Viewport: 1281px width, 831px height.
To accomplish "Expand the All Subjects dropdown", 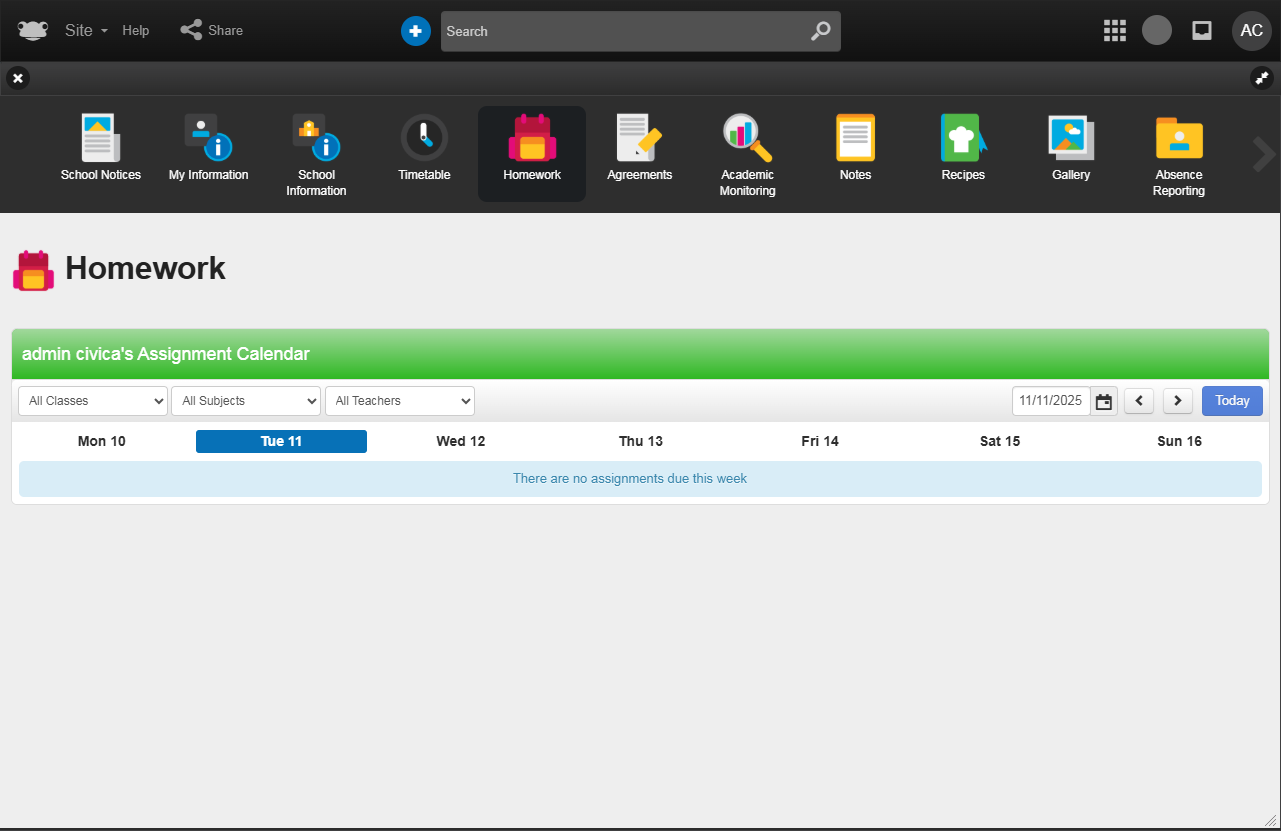I will [x=246, y=401].
